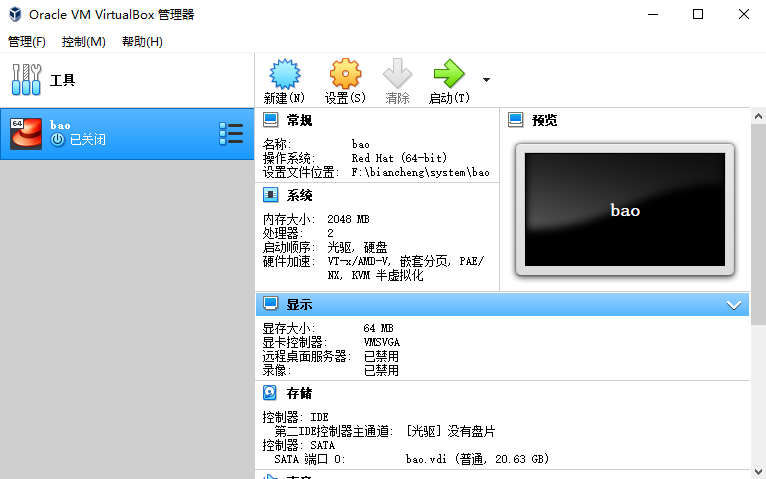Open the 预览 section title
This screenshot has width=766, height=479.
544,120
